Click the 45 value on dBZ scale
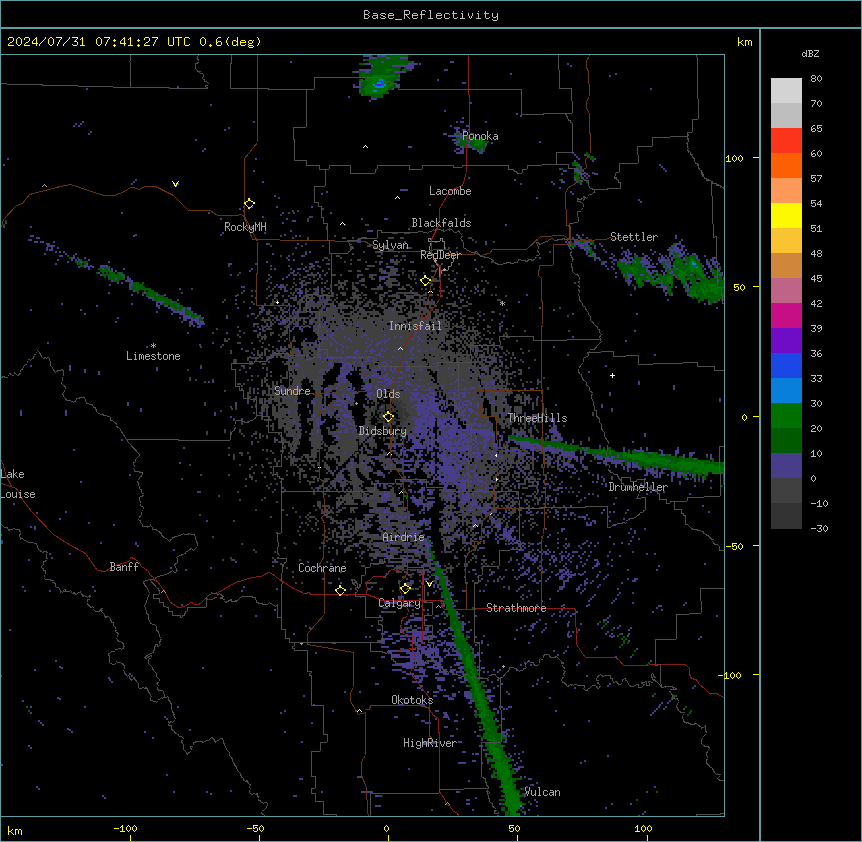The image size is (862, 842). pyautogui.click(x=816, y=278)
